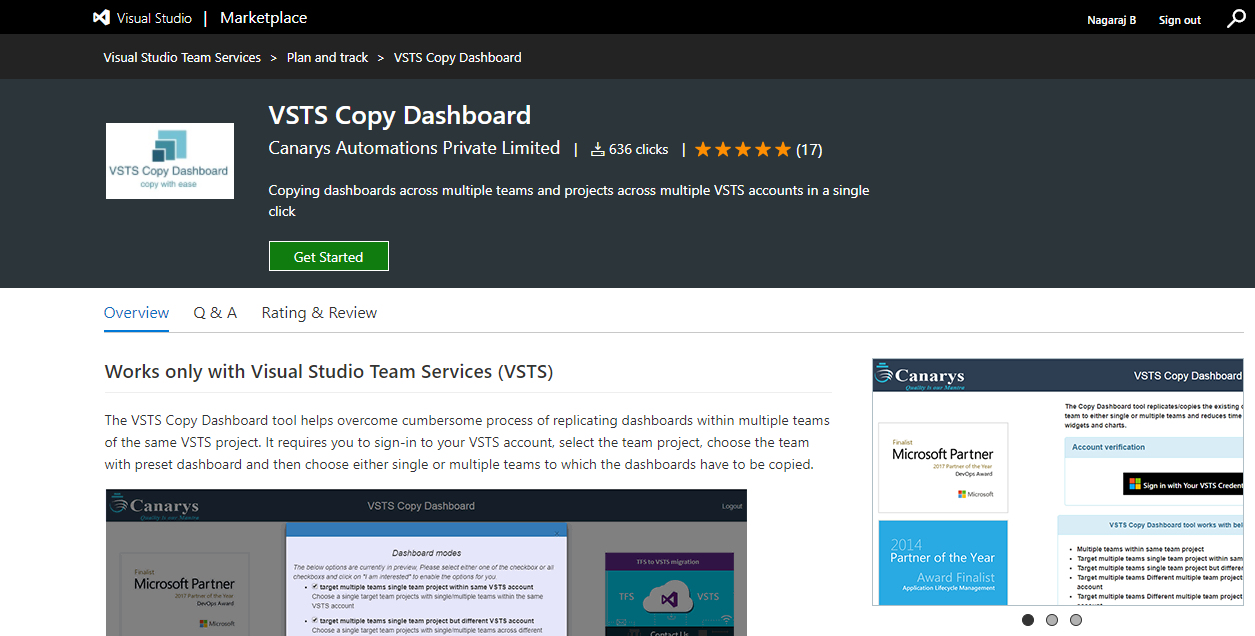The height and width of the screenshot is (636, 1255).
Task: Sign out of the marketplace
Action: (1179, 19)
